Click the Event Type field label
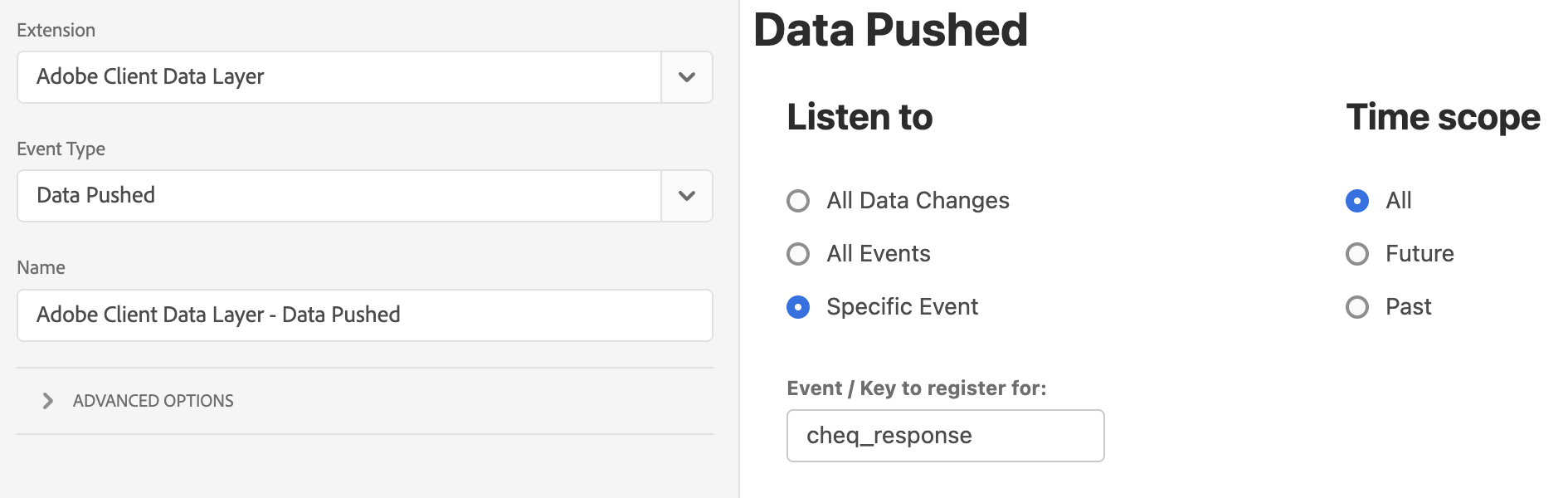 61,149
